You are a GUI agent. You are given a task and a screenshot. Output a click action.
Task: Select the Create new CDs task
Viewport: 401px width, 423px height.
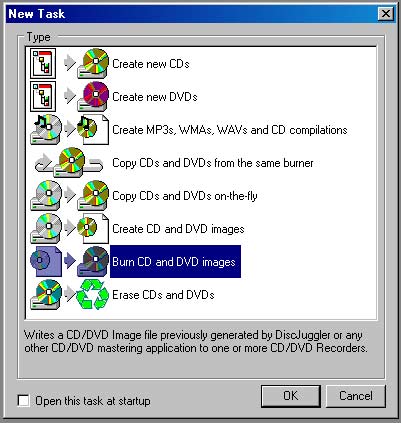click(151, 63)
